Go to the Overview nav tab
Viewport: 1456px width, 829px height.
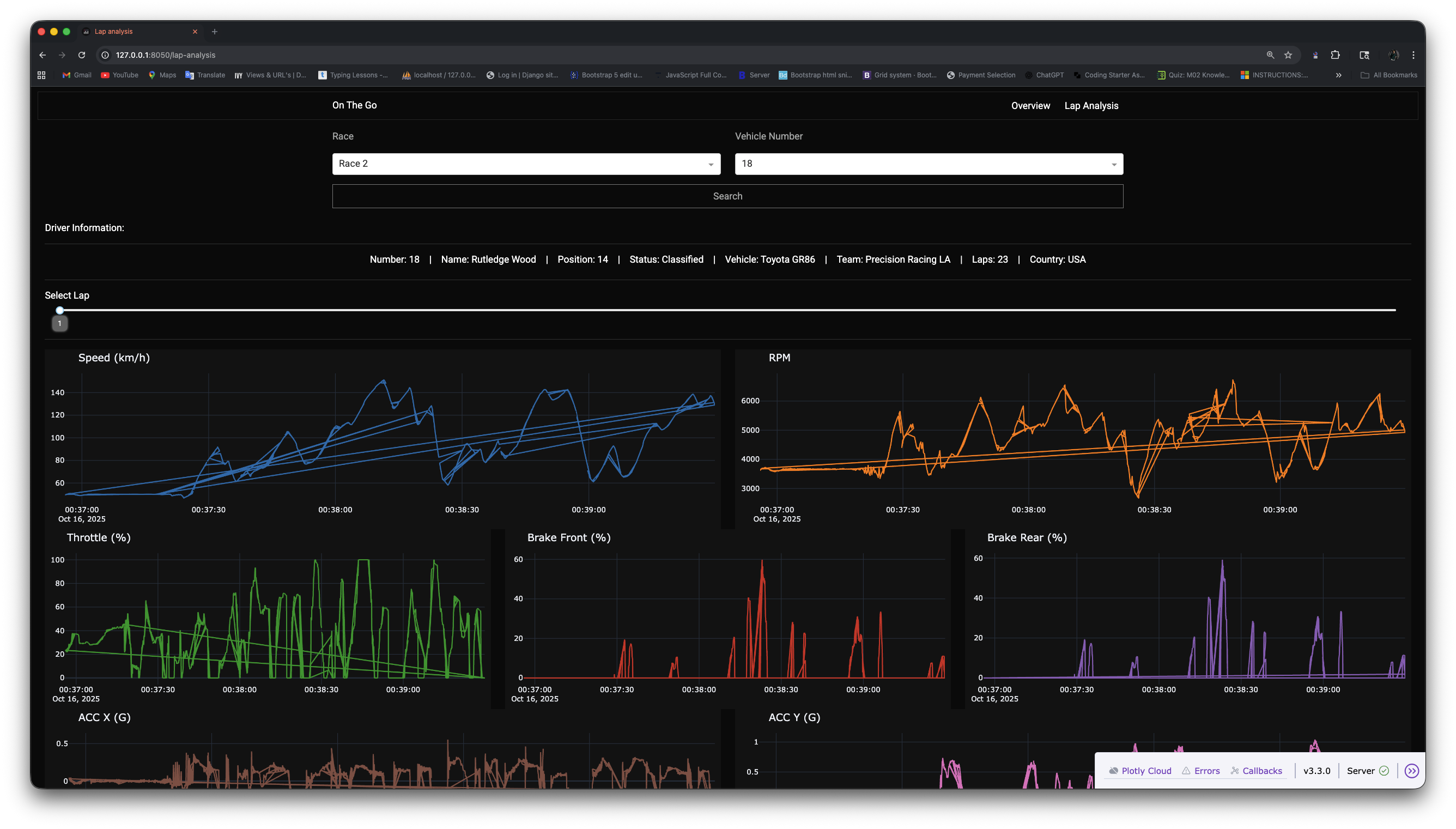pyautogui.click(x=1030, y=106)
